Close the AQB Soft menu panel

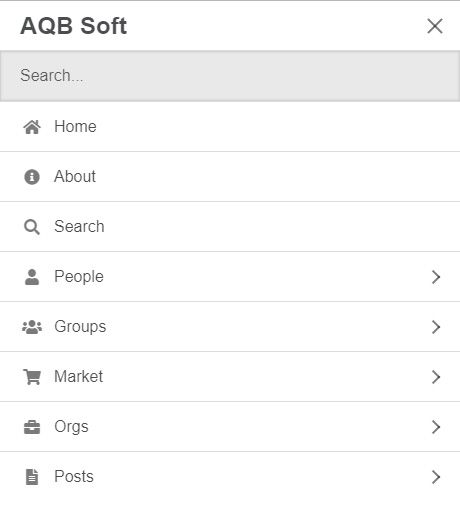435,26
